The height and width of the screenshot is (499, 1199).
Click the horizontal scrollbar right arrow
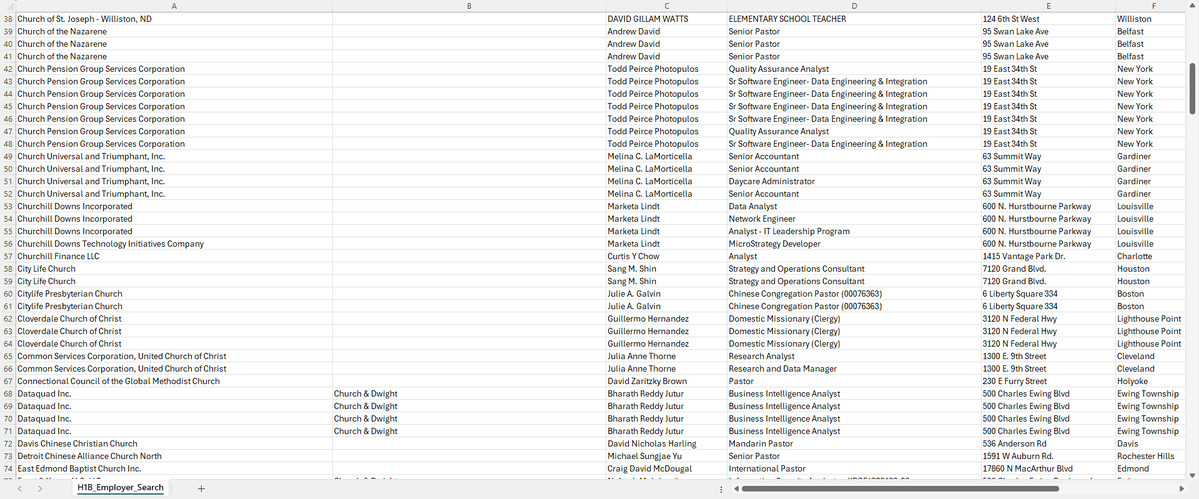pos(1181,488)
